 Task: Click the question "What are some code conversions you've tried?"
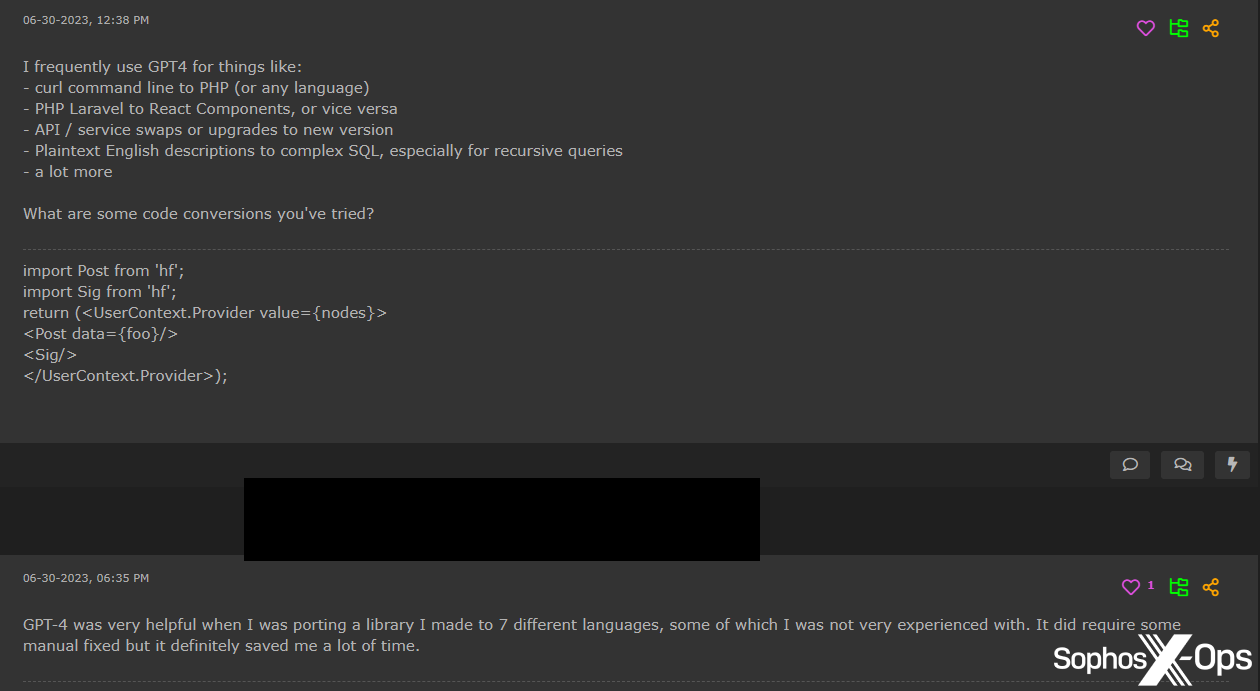[199, 214]
